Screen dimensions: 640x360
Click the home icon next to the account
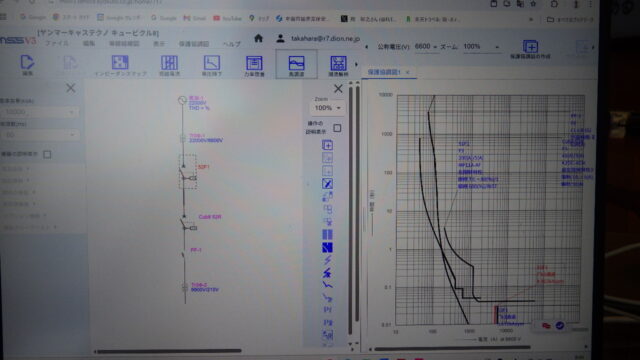point(258,38)
